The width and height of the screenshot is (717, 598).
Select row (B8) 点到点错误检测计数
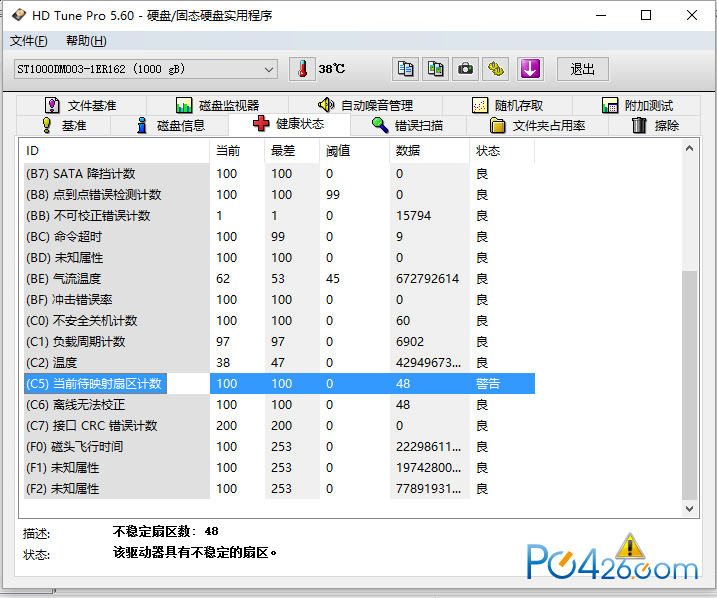point(279,195)
